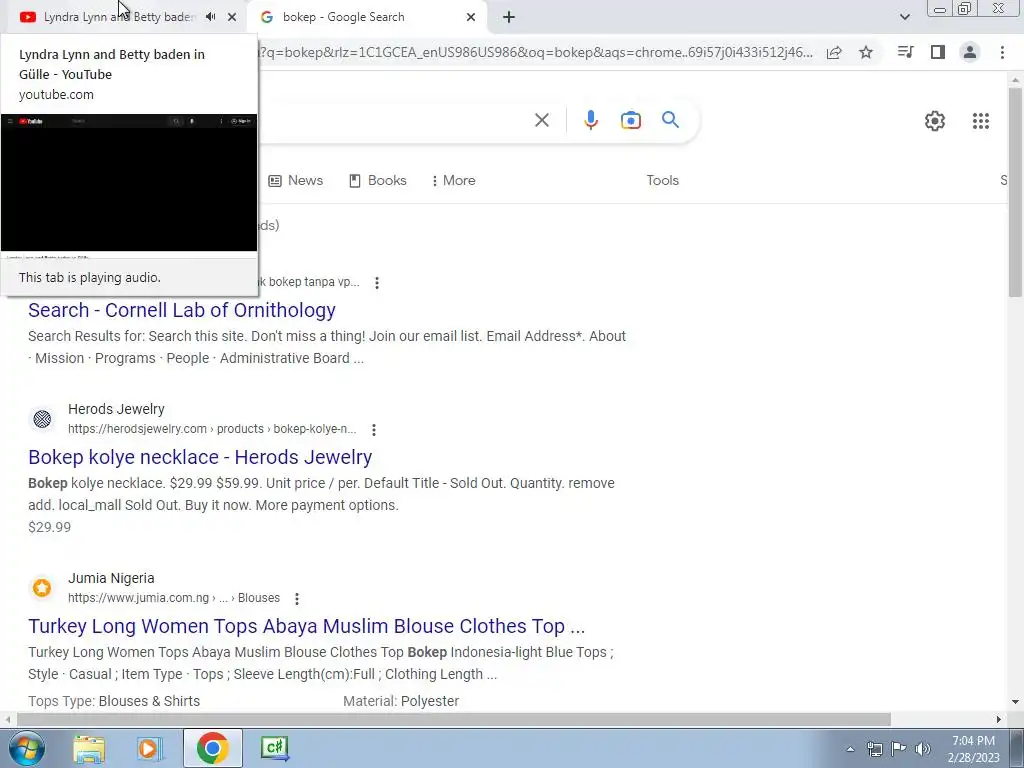
Task: Clear the search box with the X icon
Action: click(x=542, y=120)
